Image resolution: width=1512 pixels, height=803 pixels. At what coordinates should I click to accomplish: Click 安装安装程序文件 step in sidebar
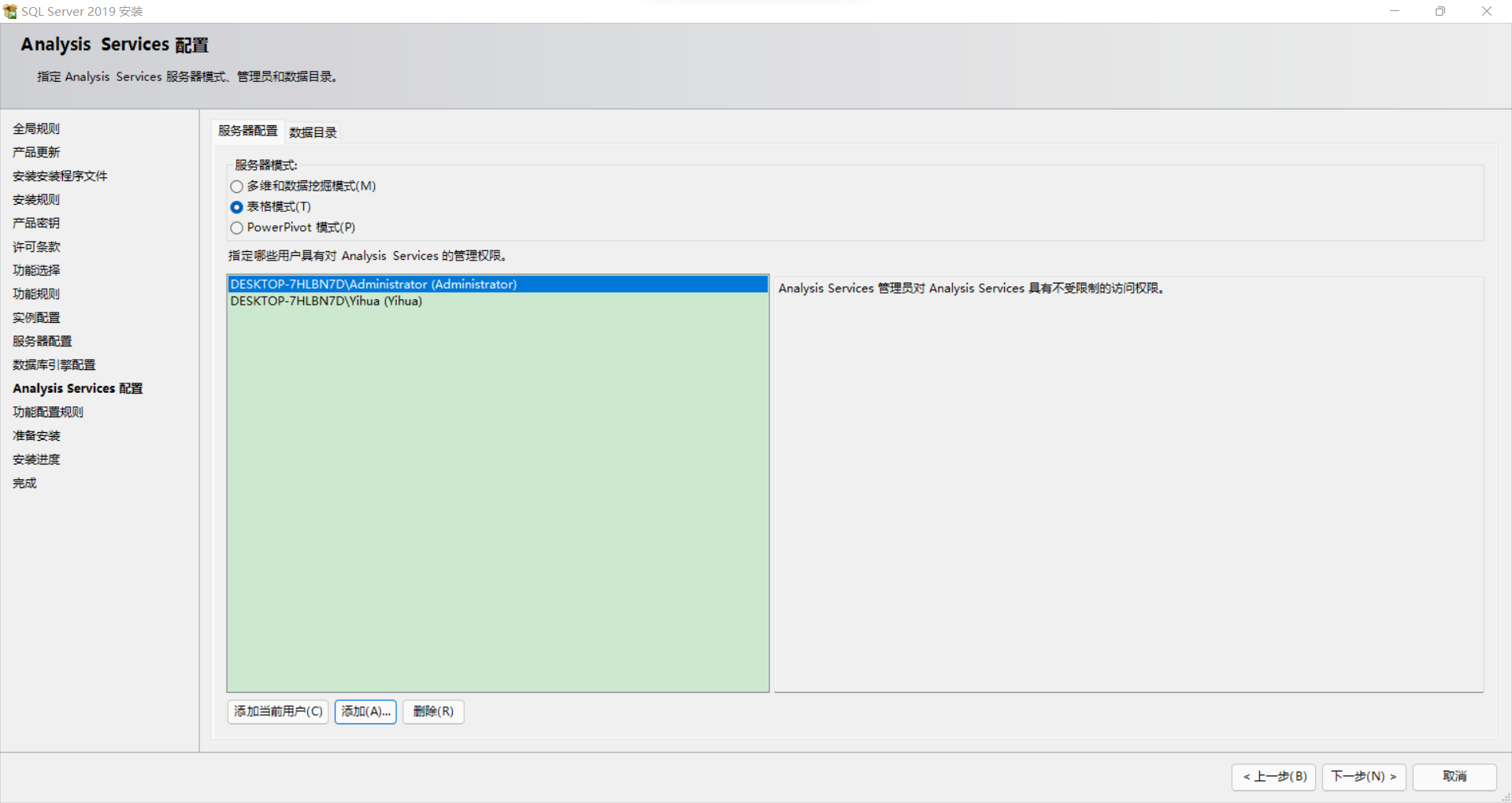click(x=60, y=176)
